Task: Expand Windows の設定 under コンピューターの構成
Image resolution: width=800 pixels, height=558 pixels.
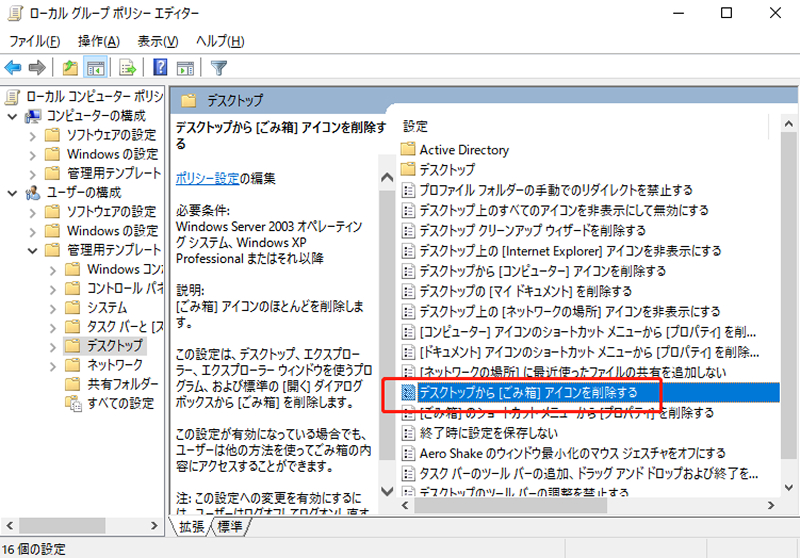Action: click(x=33, y=155)
